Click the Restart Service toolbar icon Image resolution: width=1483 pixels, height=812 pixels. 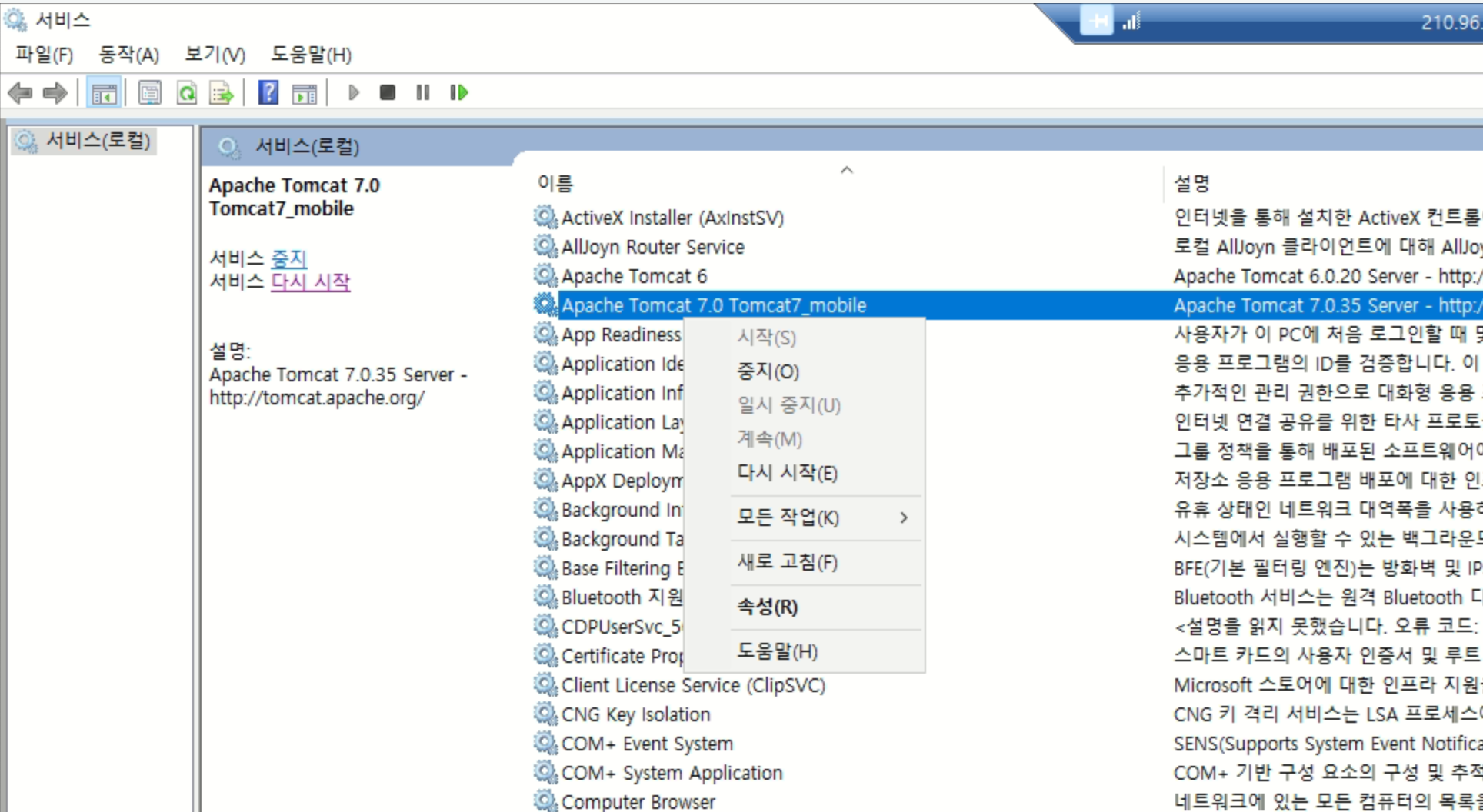pos(458,93)
